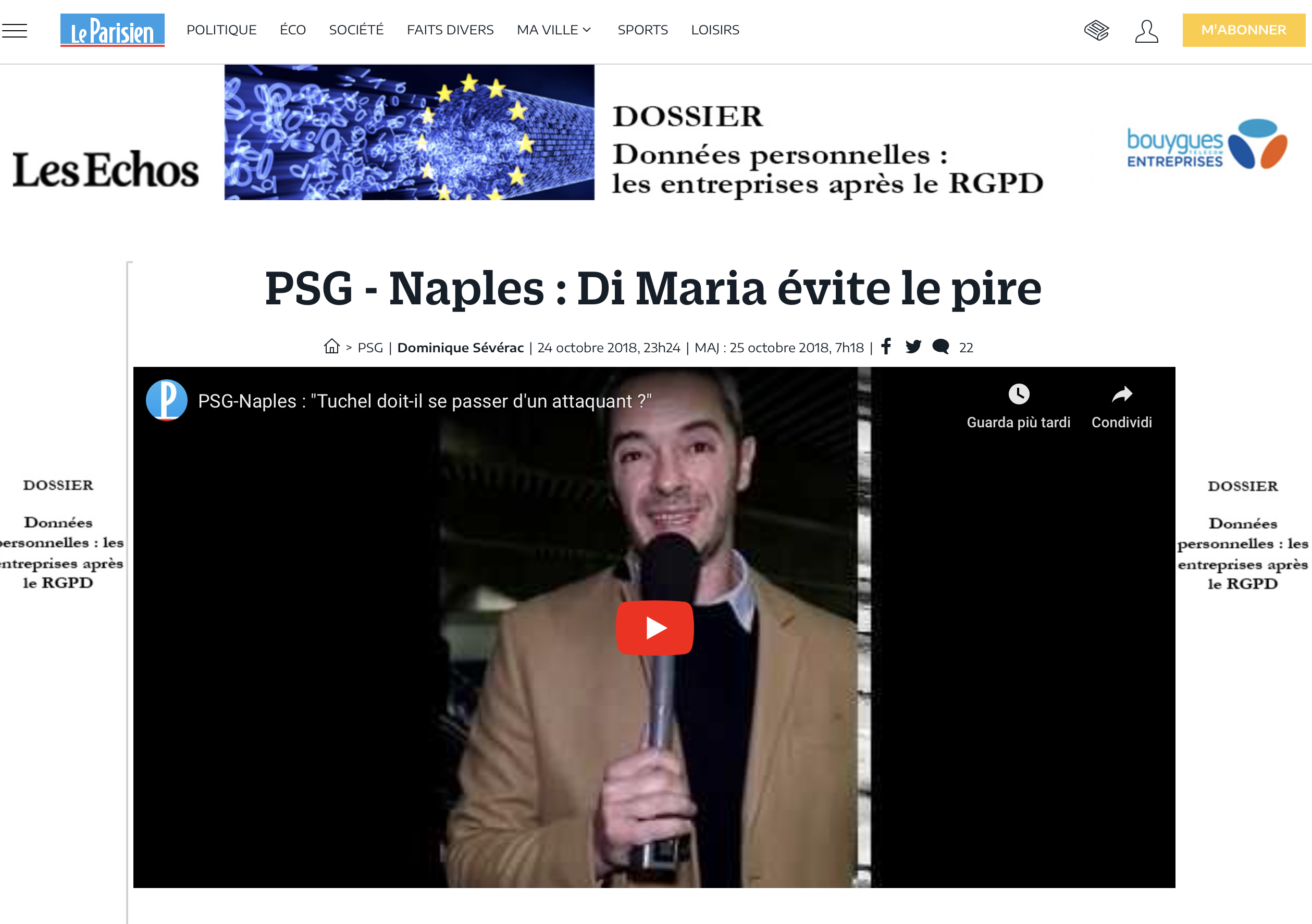Play the YouTube video
Image resolution: width=1312 pixels, height=924 pixels.
coord(655,627)
